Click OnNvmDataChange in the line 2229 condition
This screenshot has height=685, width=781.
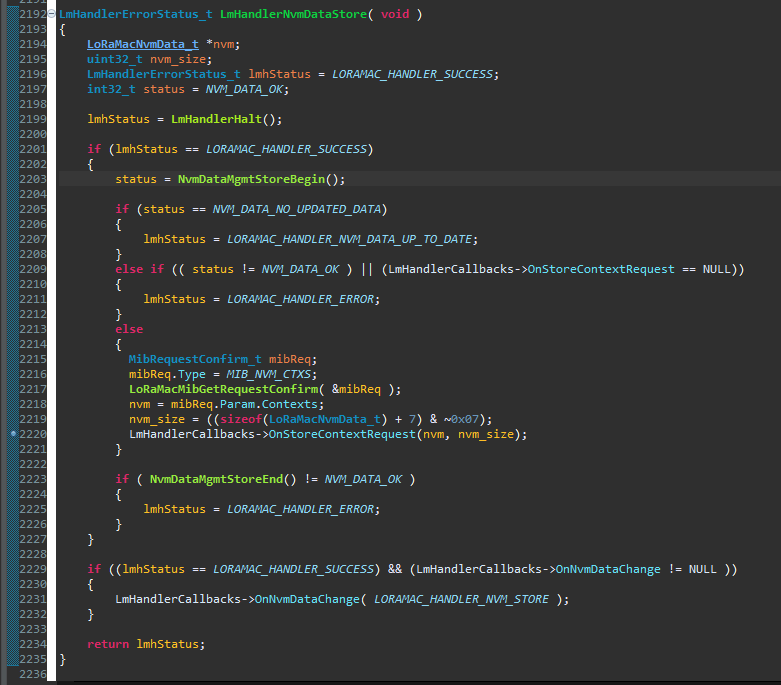tap(608, 569)
